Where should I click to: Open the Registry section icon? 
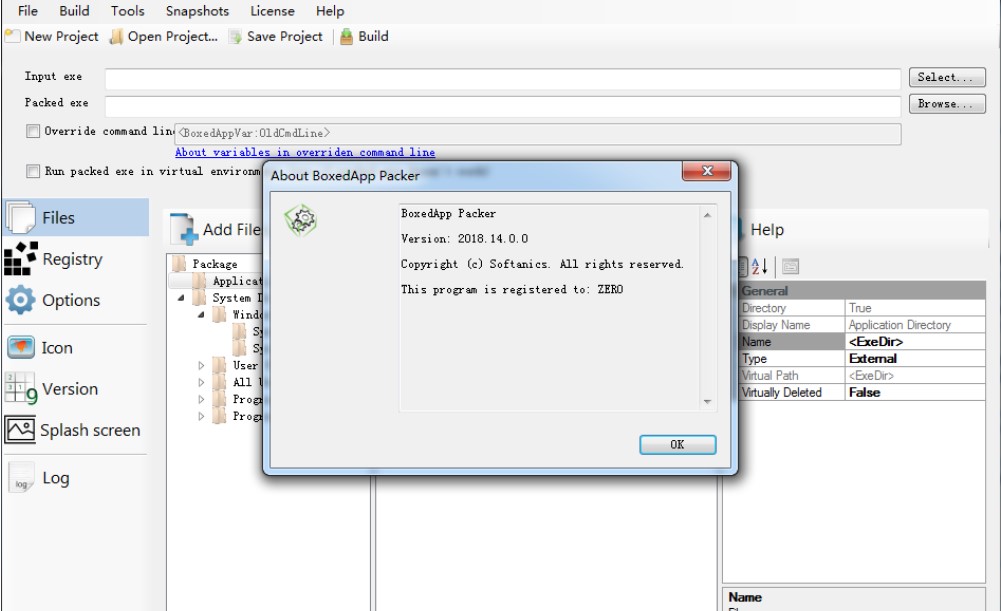pyautogui.click(x=20, y=259)
